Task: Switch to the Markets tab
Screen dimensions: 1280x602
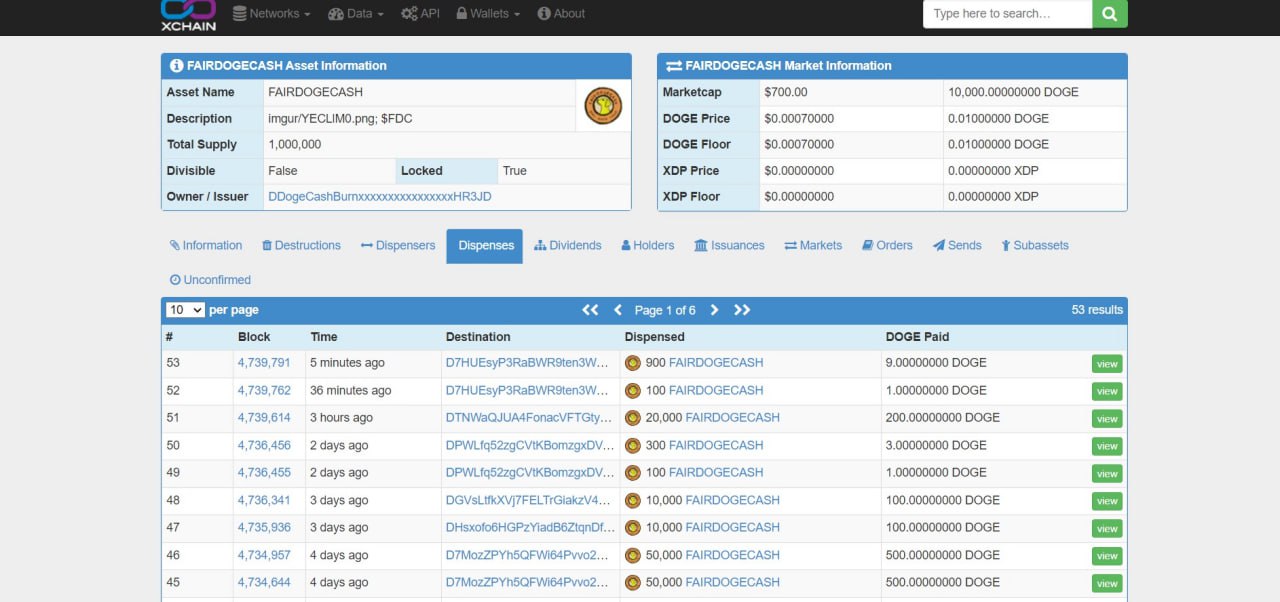Action: tap(813, 246)
